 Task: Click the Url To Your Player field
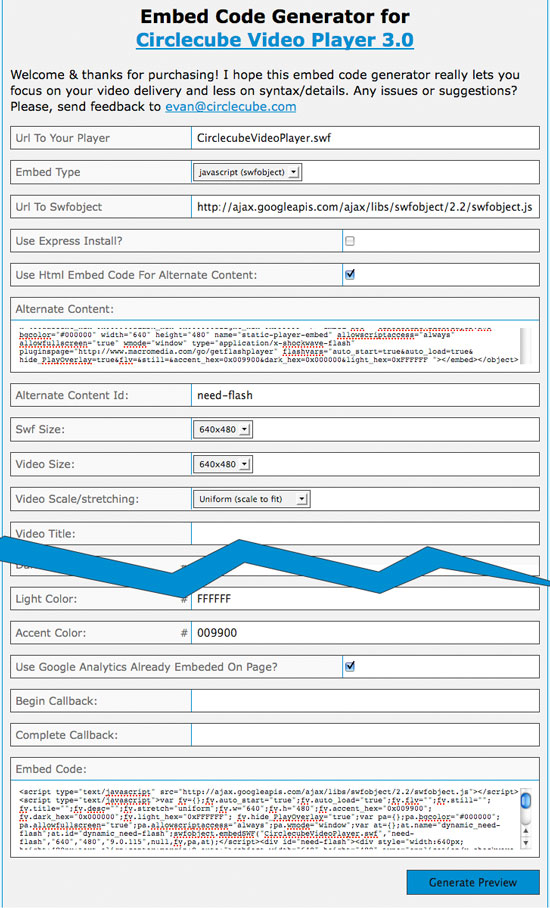click(365, 138)
